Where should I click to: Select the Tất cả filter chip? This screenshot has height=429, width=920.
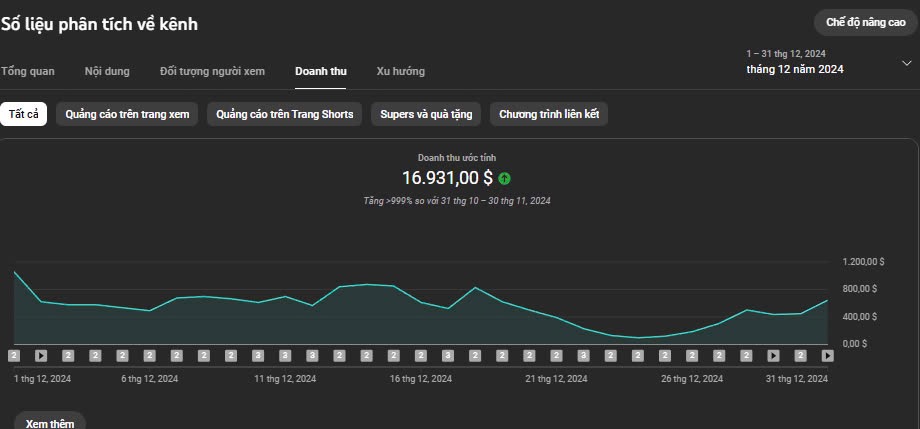click(x=24, y=114)
